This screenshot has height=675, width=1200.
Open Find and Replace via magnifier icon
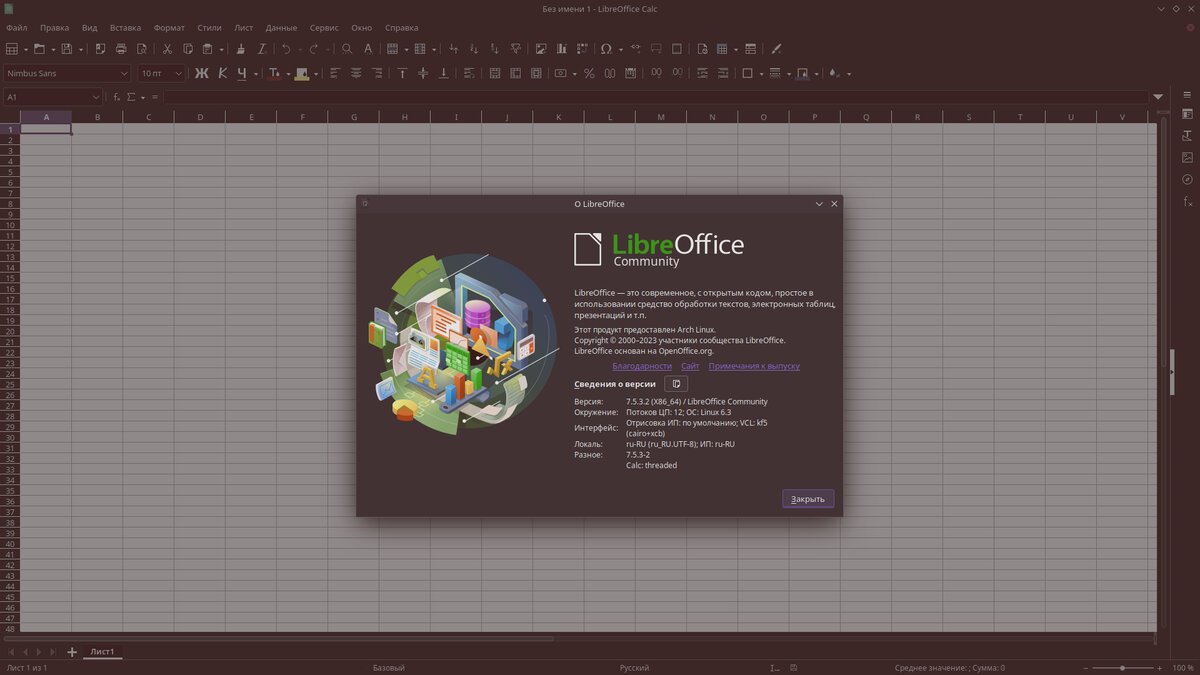347,48
